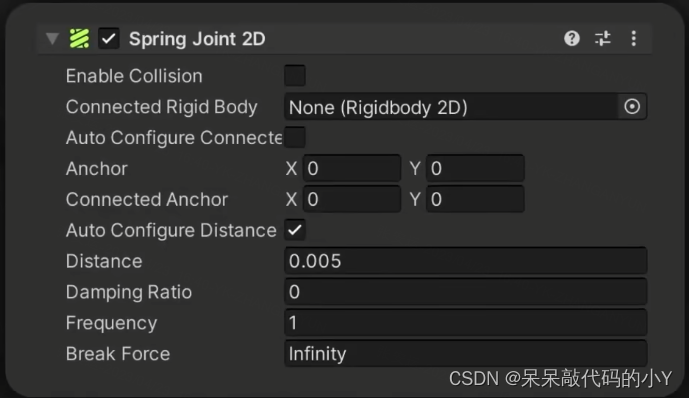Click the Frequency value field
Image resolution: width=689 pixels, height=398 pixels.
pos(465,323)
